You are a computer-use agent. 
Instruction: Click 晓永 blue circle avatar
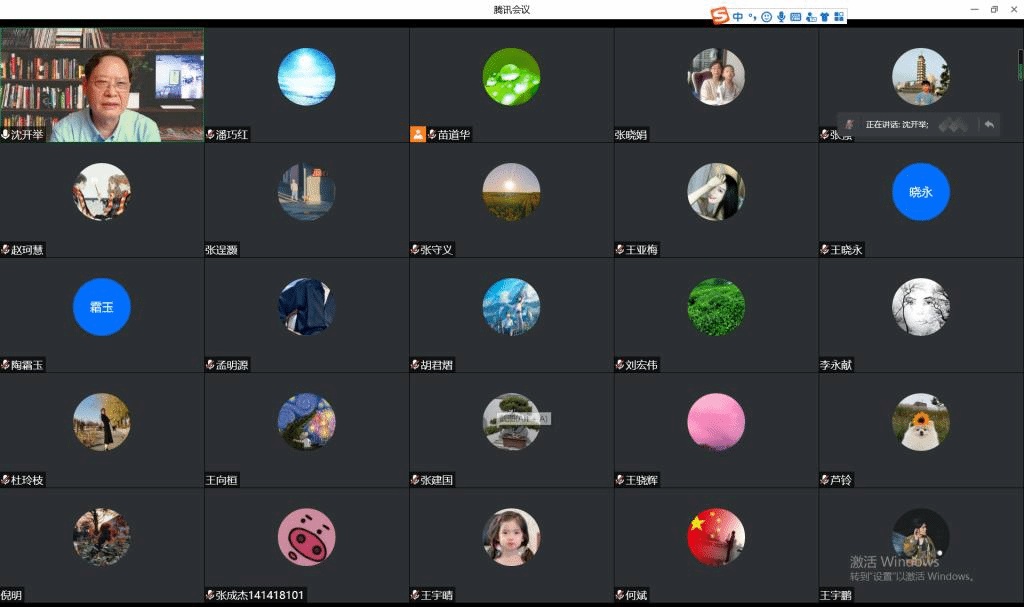coord(920,192)
